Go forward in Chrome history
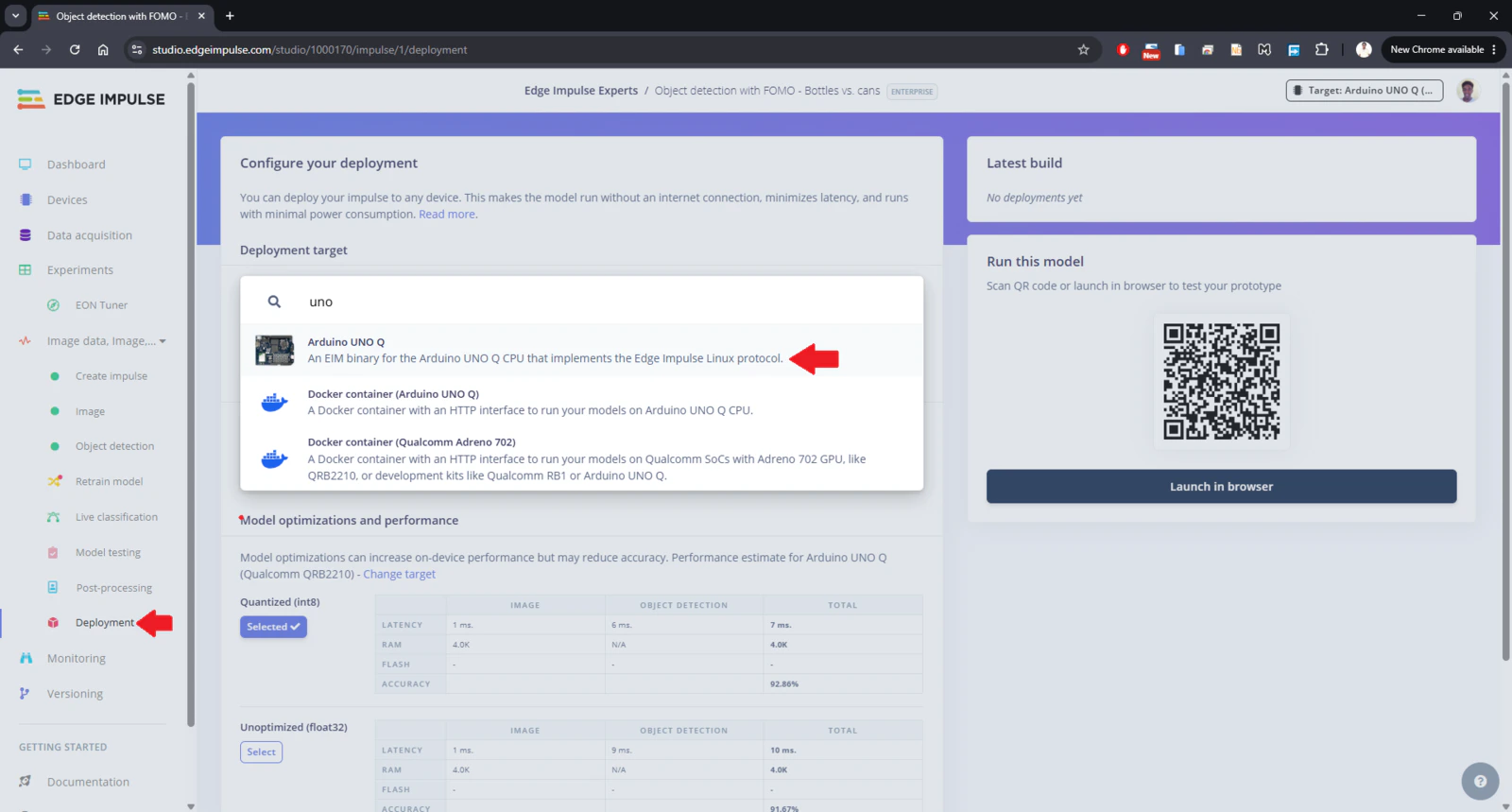 click(46, 49)
